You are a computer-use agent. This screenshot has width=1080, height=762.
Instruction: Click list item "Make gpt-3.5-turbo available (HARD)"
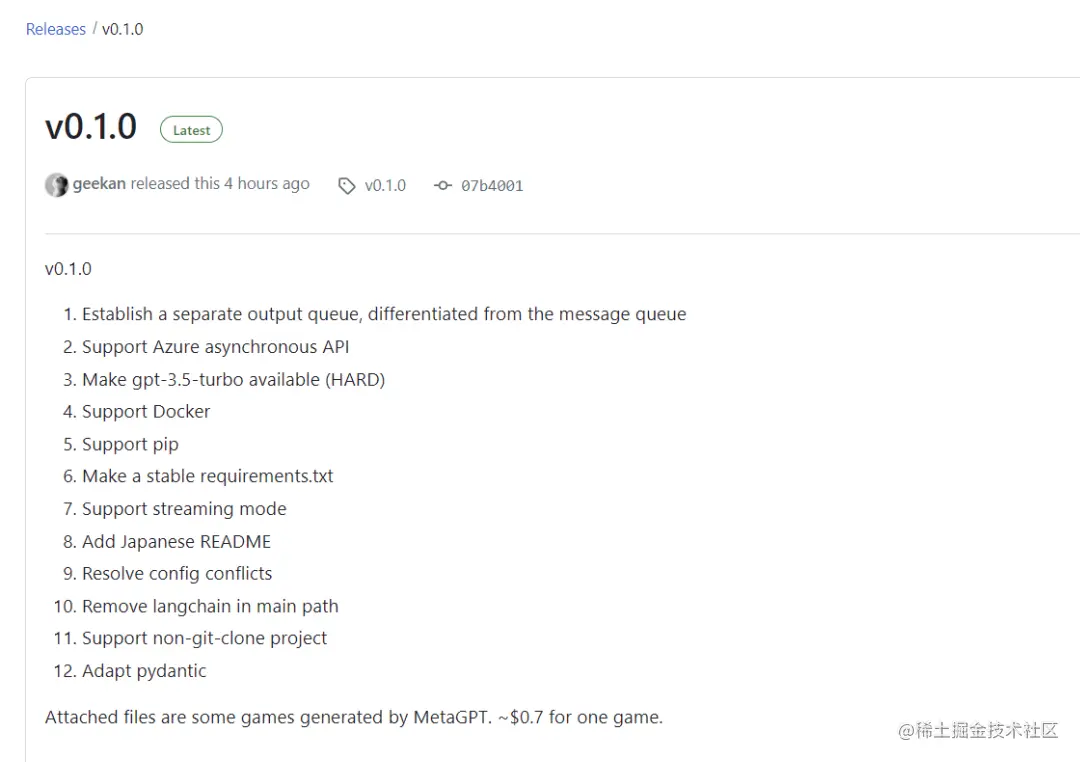point(233,380)
